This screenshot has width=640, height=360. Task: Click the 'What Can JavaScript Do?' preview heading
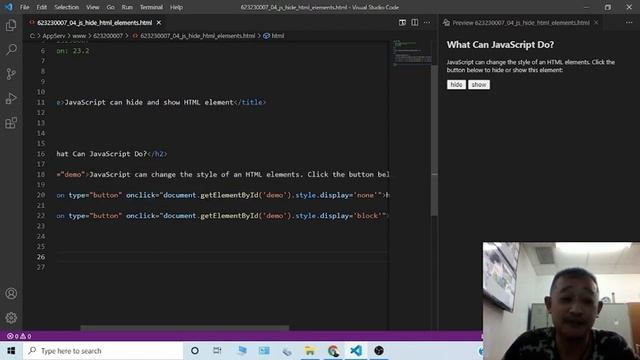tap(500, 44)
